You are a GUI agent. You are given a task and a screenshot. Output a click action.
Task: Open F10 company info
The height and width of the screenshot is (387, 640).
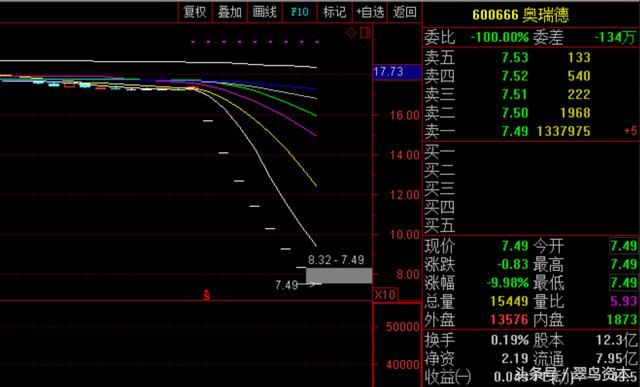coord(300,12)
